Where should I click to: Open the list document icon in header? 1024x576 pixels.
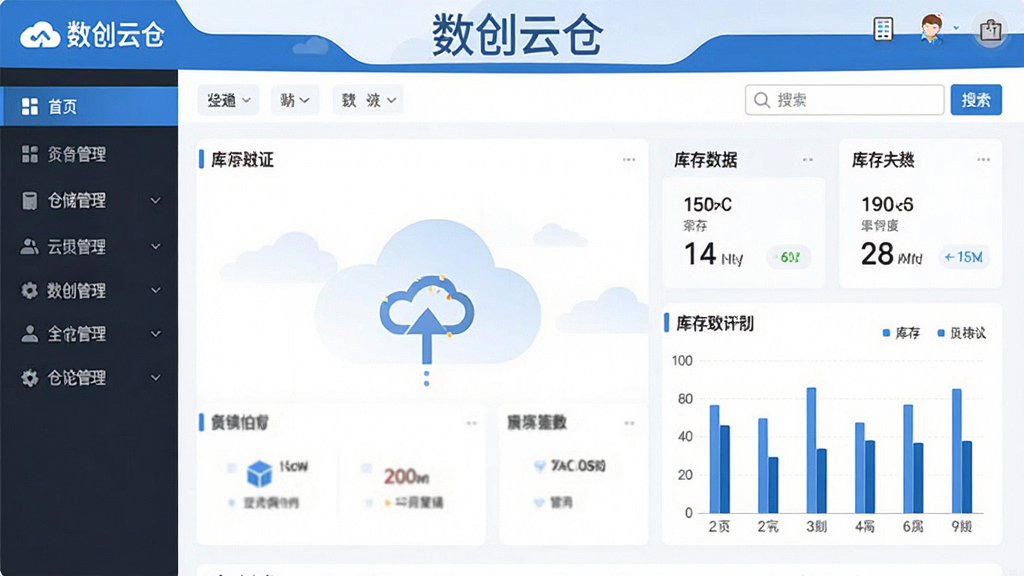[883, 29]
